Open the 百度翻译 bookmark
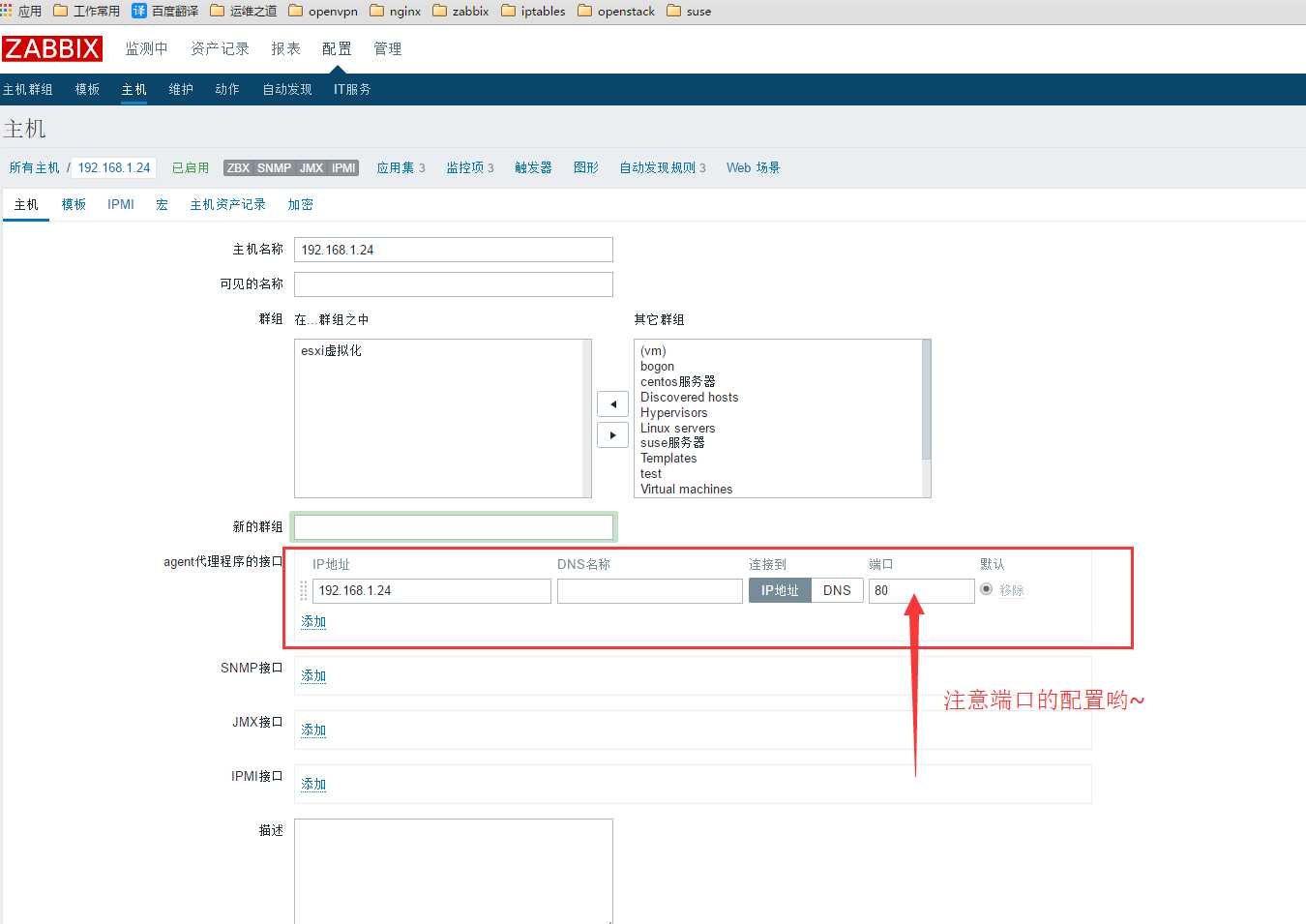1306x924 pixels. pos(164,11)
